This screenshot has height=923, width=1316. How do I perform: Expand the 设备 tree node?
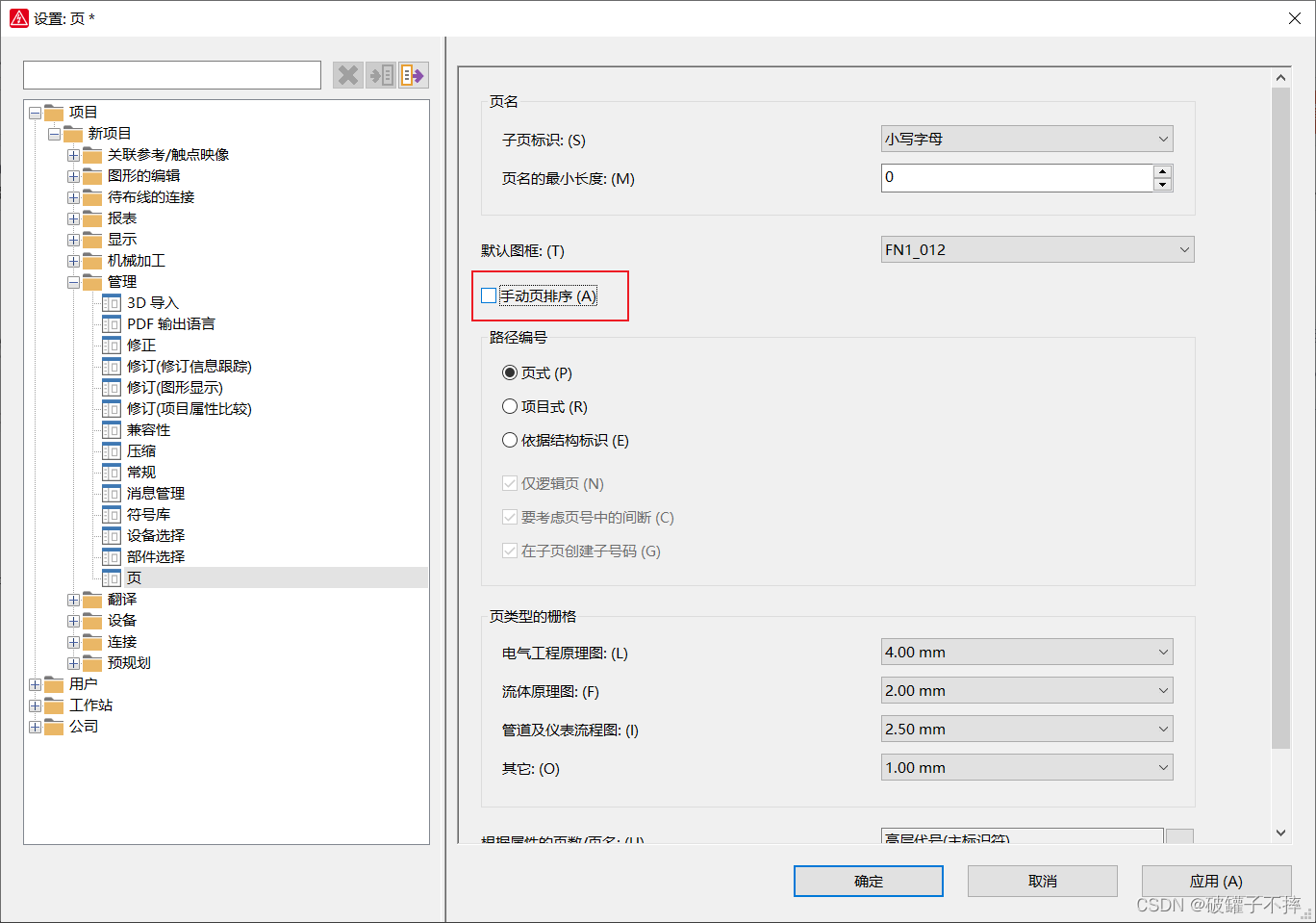click(73, 621)
